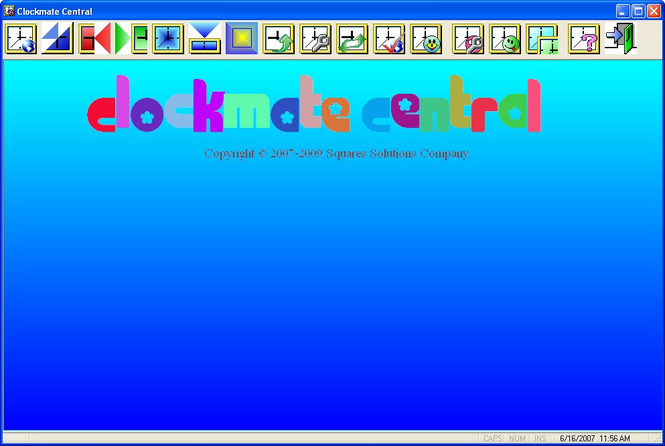Click the blue down-triangle clock icon

(205, 39)
